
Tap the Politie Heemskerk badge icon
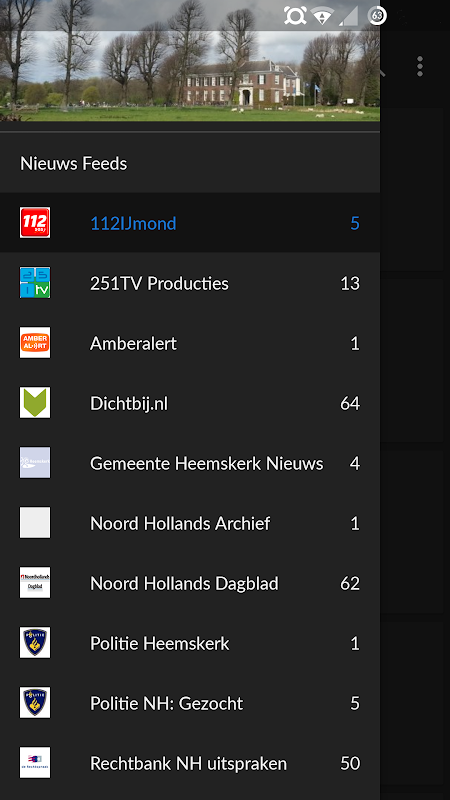[35, 642]
